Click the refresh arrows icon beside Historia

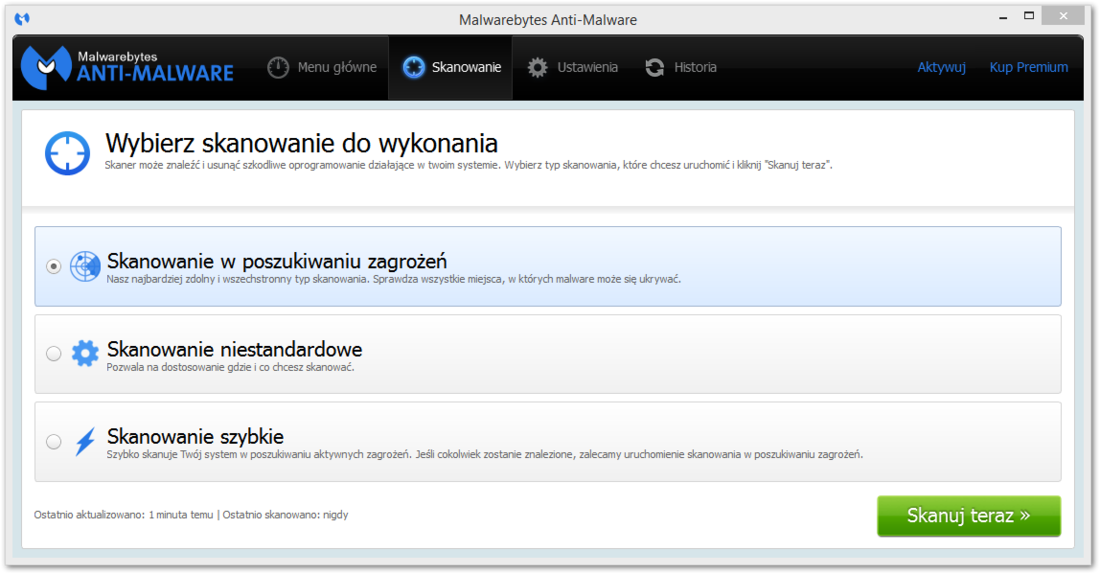[x=655, y=67]
